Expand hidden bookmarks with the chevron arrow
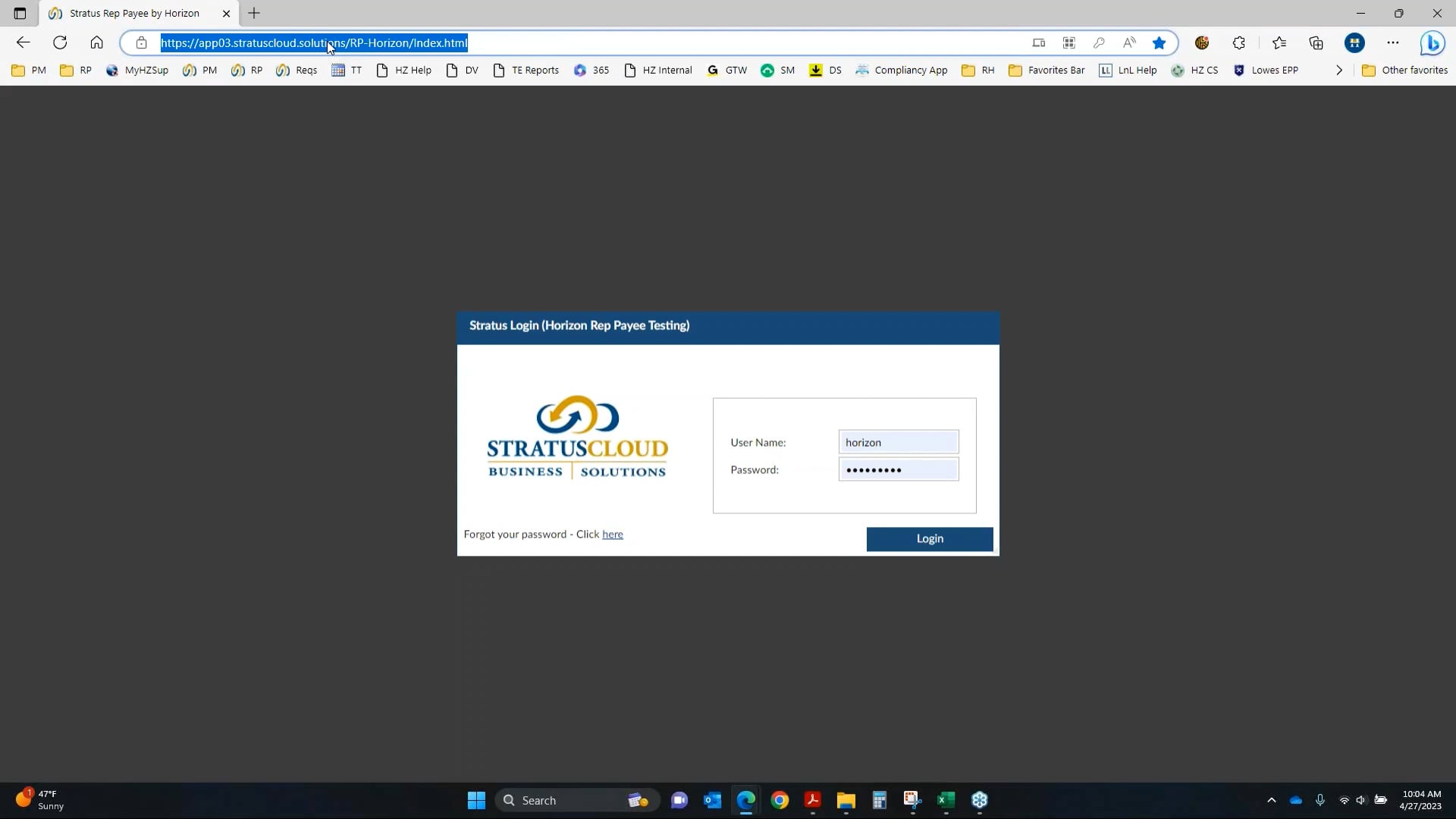 coord(1338,70)
